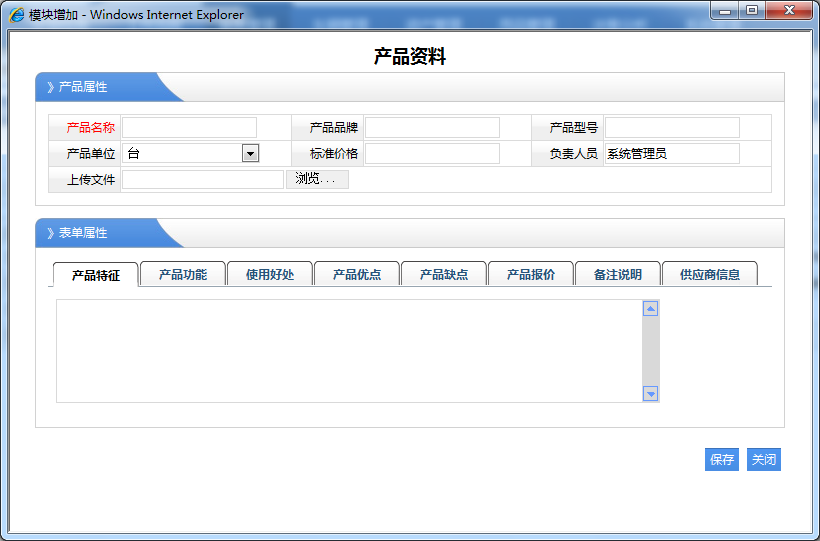Viewport: 820px width, 541px height.
Task: Switch to the 产品功能 tab
Action: [183, 274]
